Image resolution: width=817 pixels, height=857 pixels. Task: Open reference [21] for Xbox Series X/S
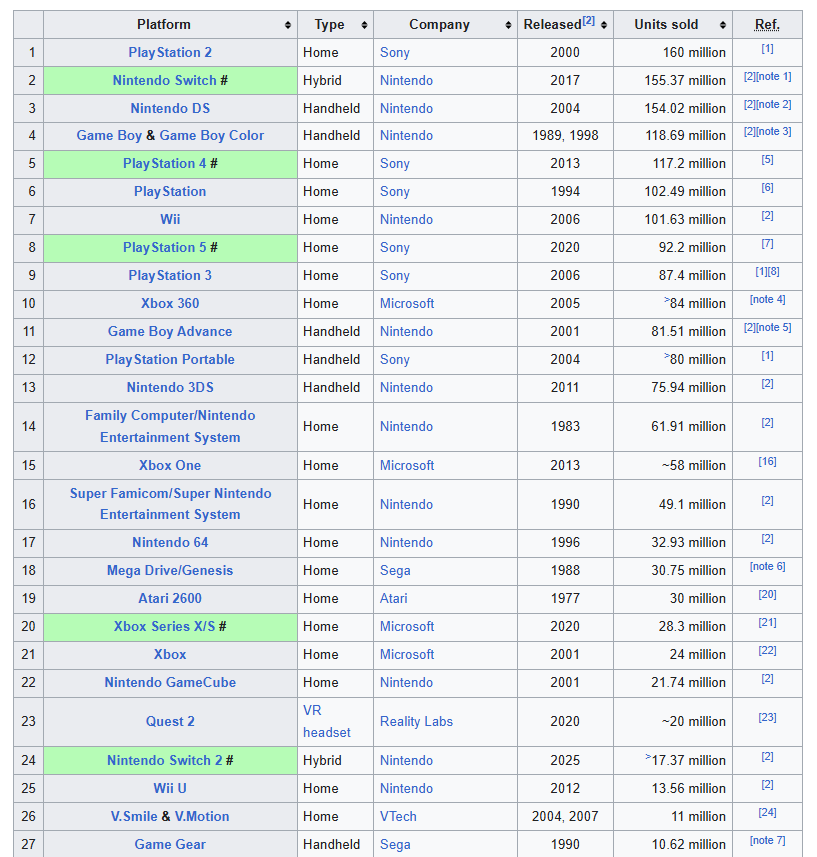767,623
